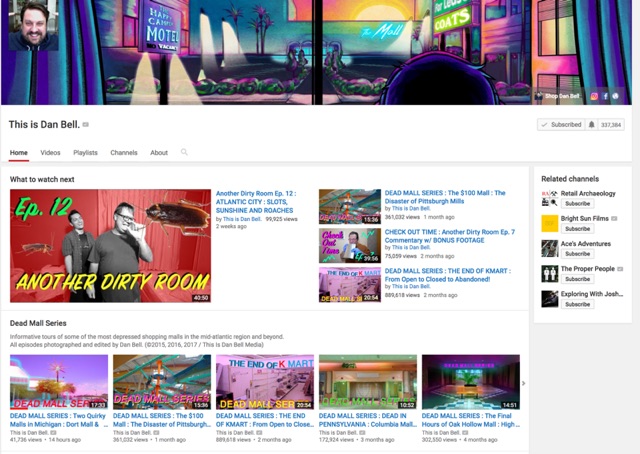Open the Instagram icon in the banner
Image resolution: width=640 pixels, height=454 pixels.
(x=594, y=96)
